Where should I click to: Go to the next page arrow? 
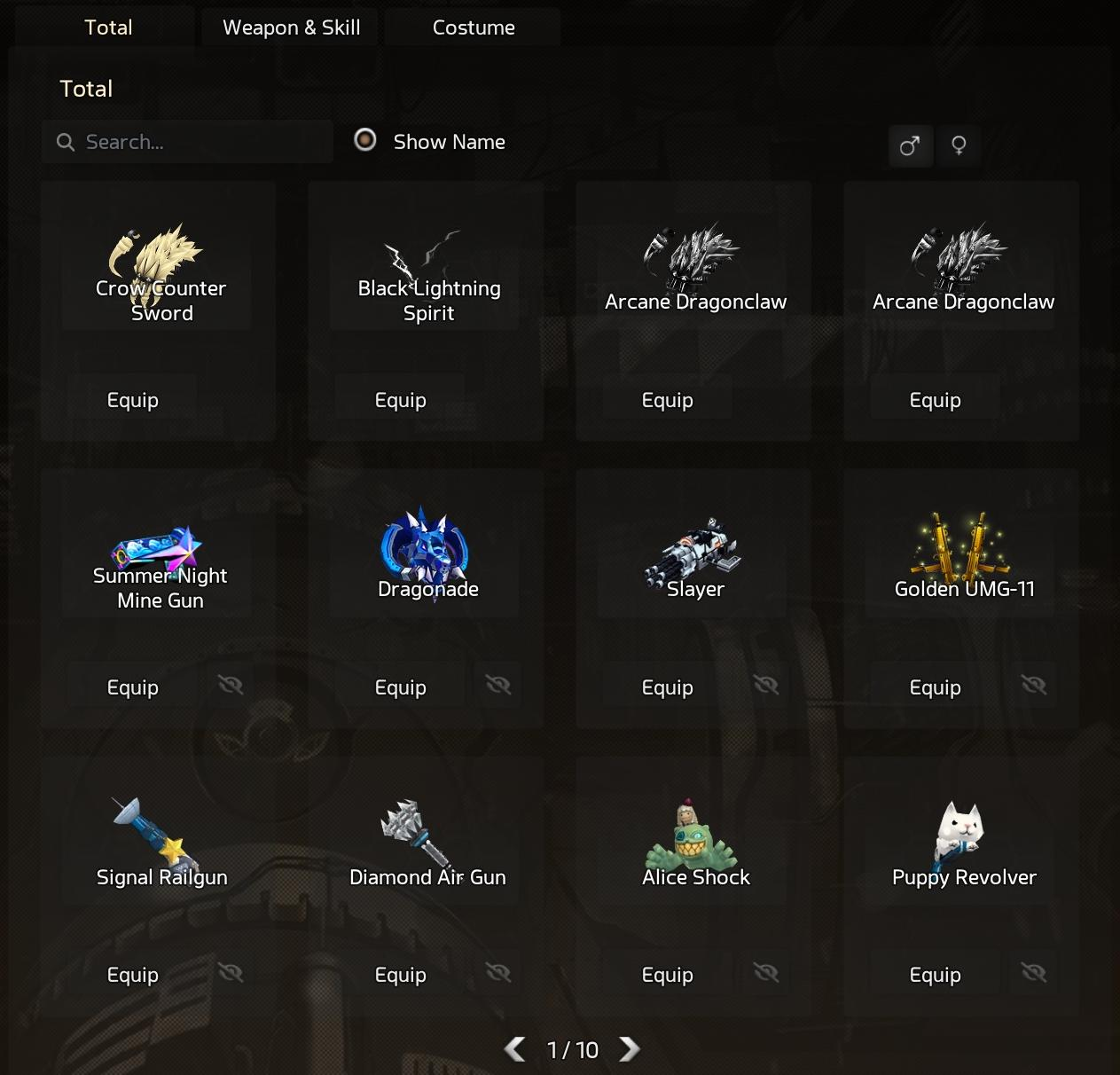pyautogui.click(x=629, y=1049)
